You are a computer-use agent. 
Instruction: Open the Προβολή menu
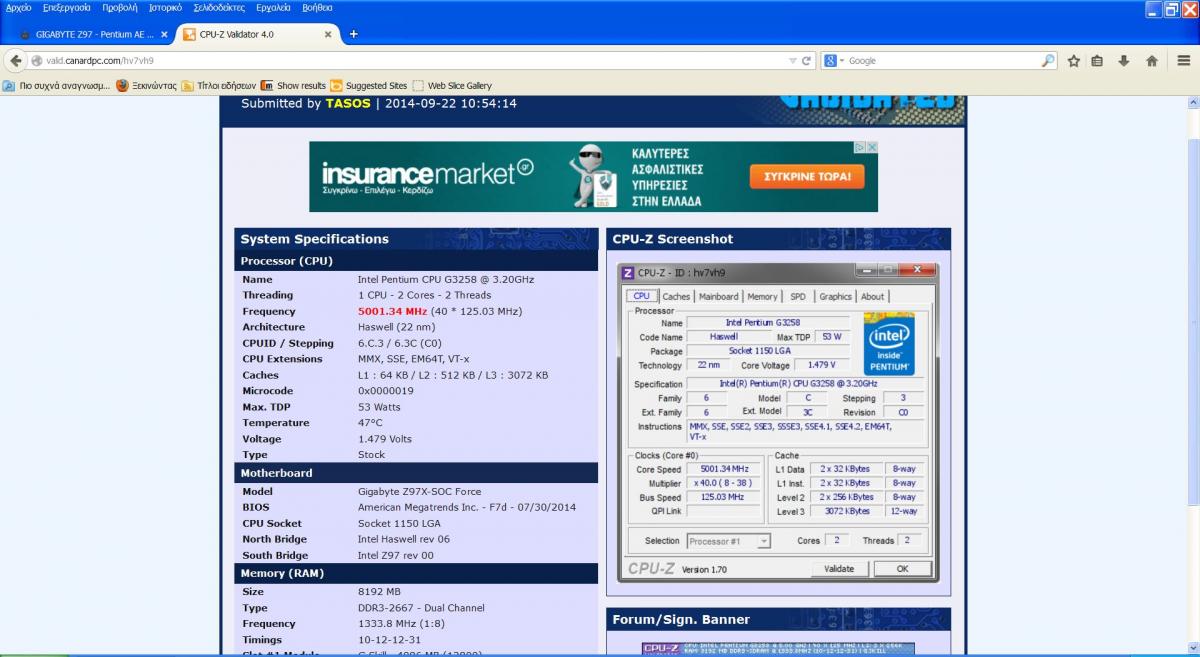pos(120,7)
